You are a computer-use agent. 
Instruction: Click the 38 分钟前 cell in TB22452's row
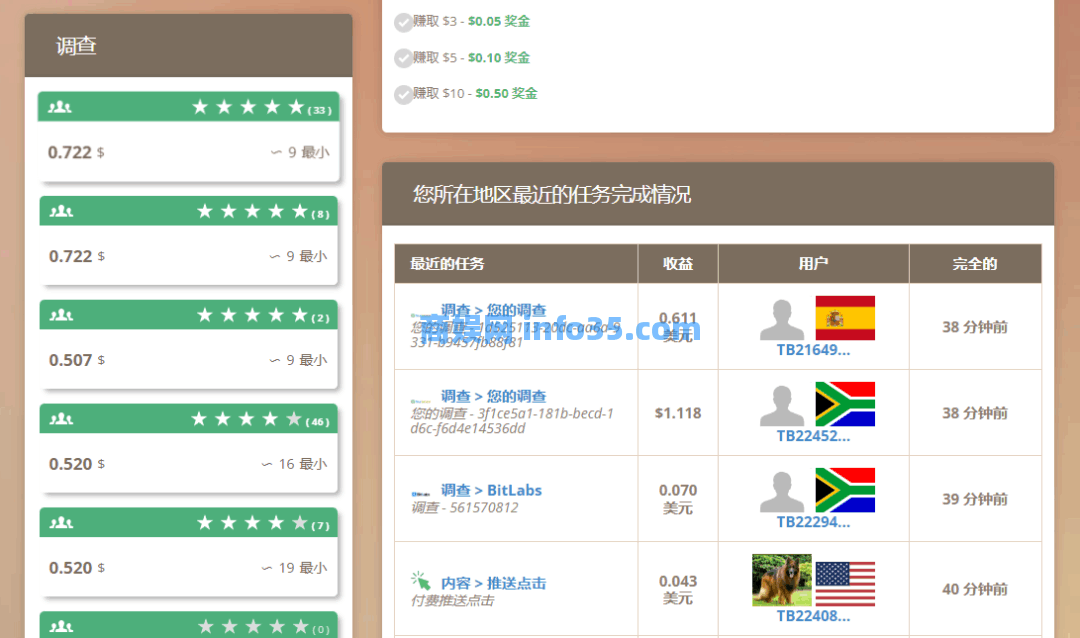click(975, 413)
